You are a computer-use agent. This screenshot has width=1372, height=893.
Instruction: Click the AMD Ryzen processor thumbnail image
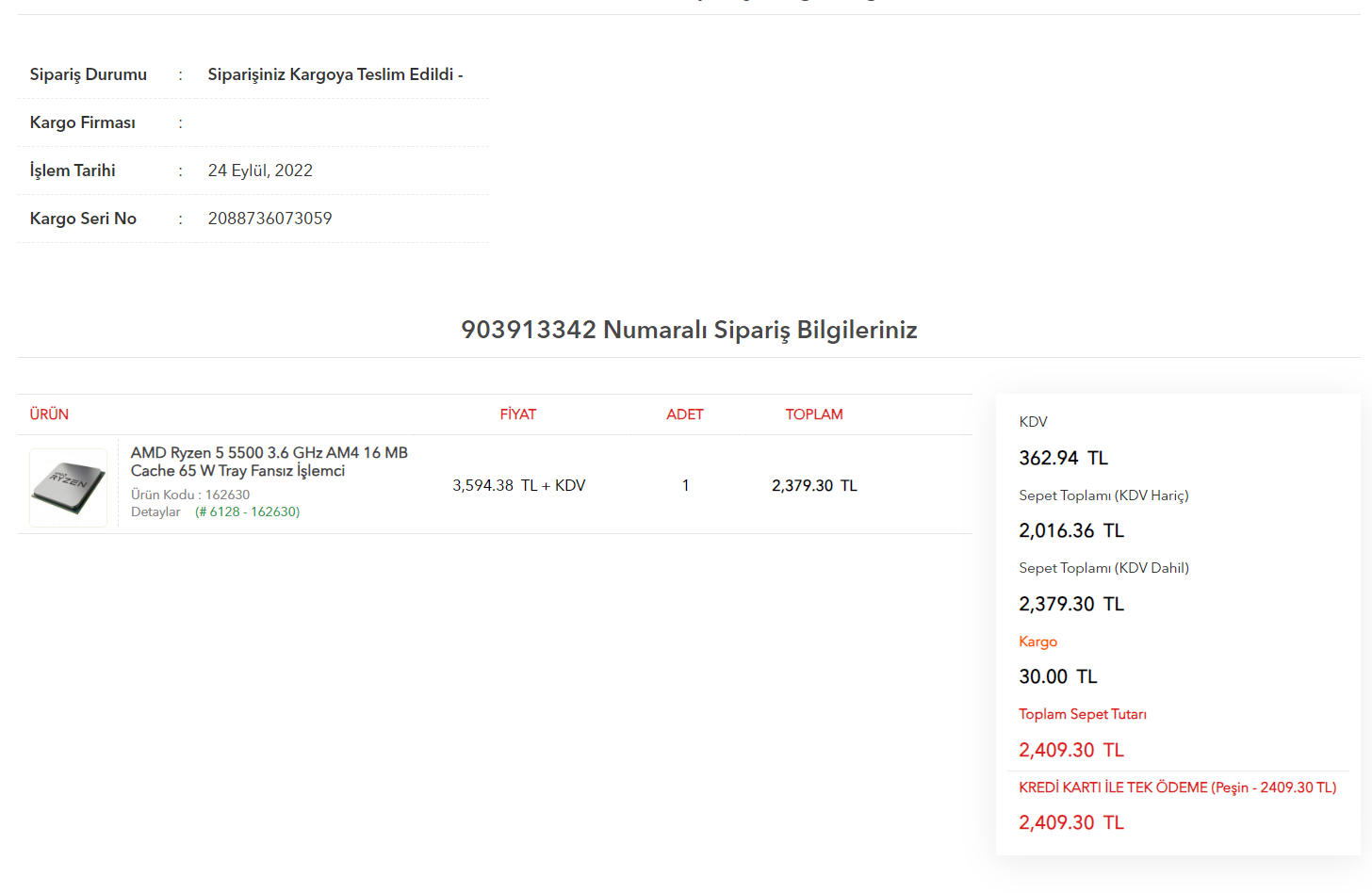[69, 487]
